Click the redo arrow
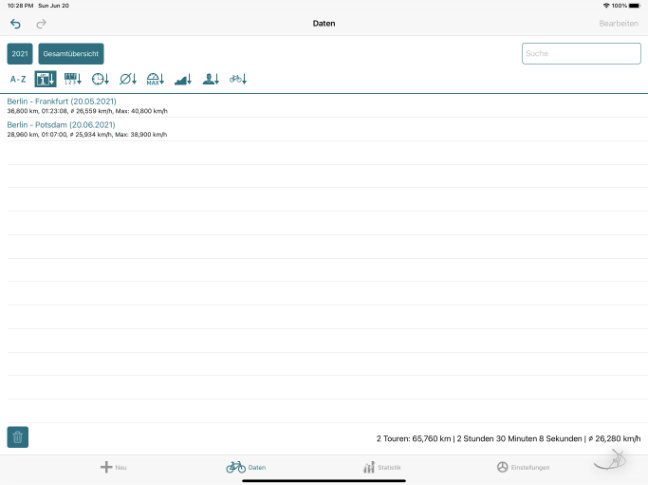The height and width of the screenshot is (485, 648). pos(41,23)
